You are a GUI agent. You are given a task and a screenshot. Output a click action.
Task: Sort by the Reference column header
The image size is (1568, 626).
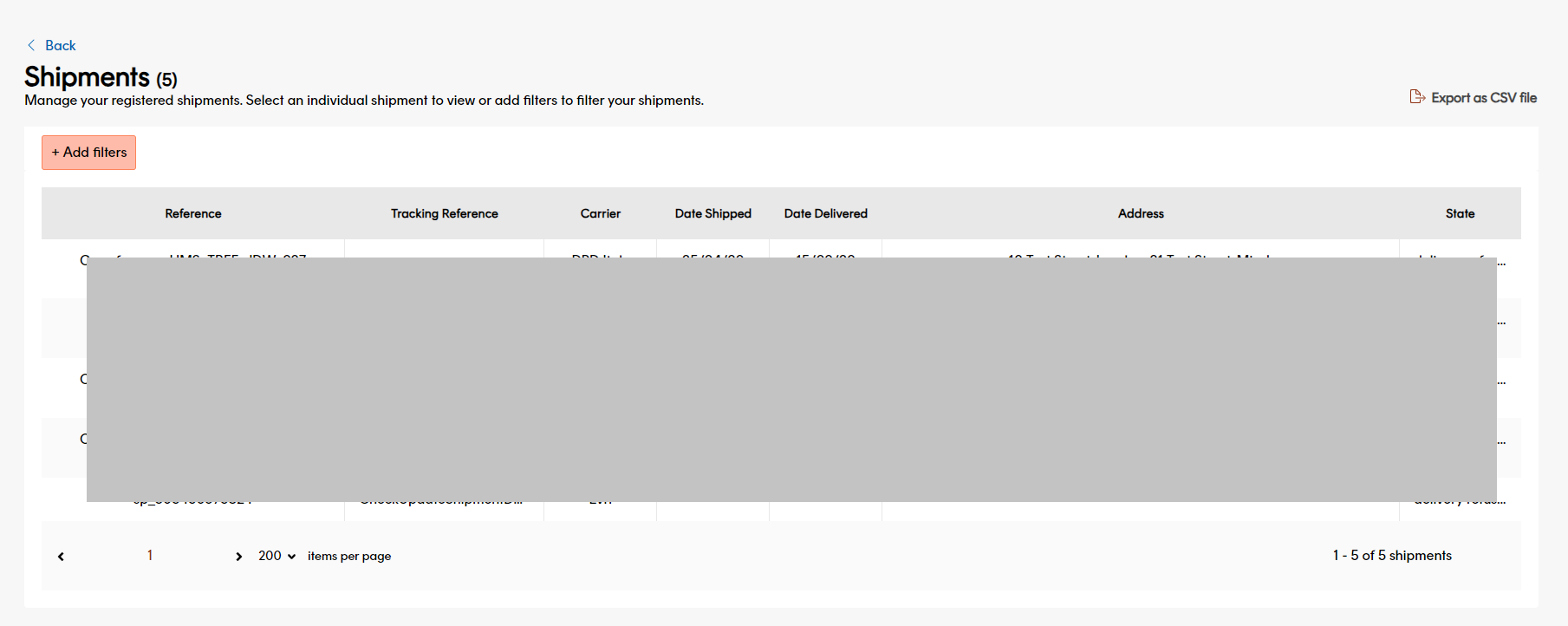[x=192, y=213]
